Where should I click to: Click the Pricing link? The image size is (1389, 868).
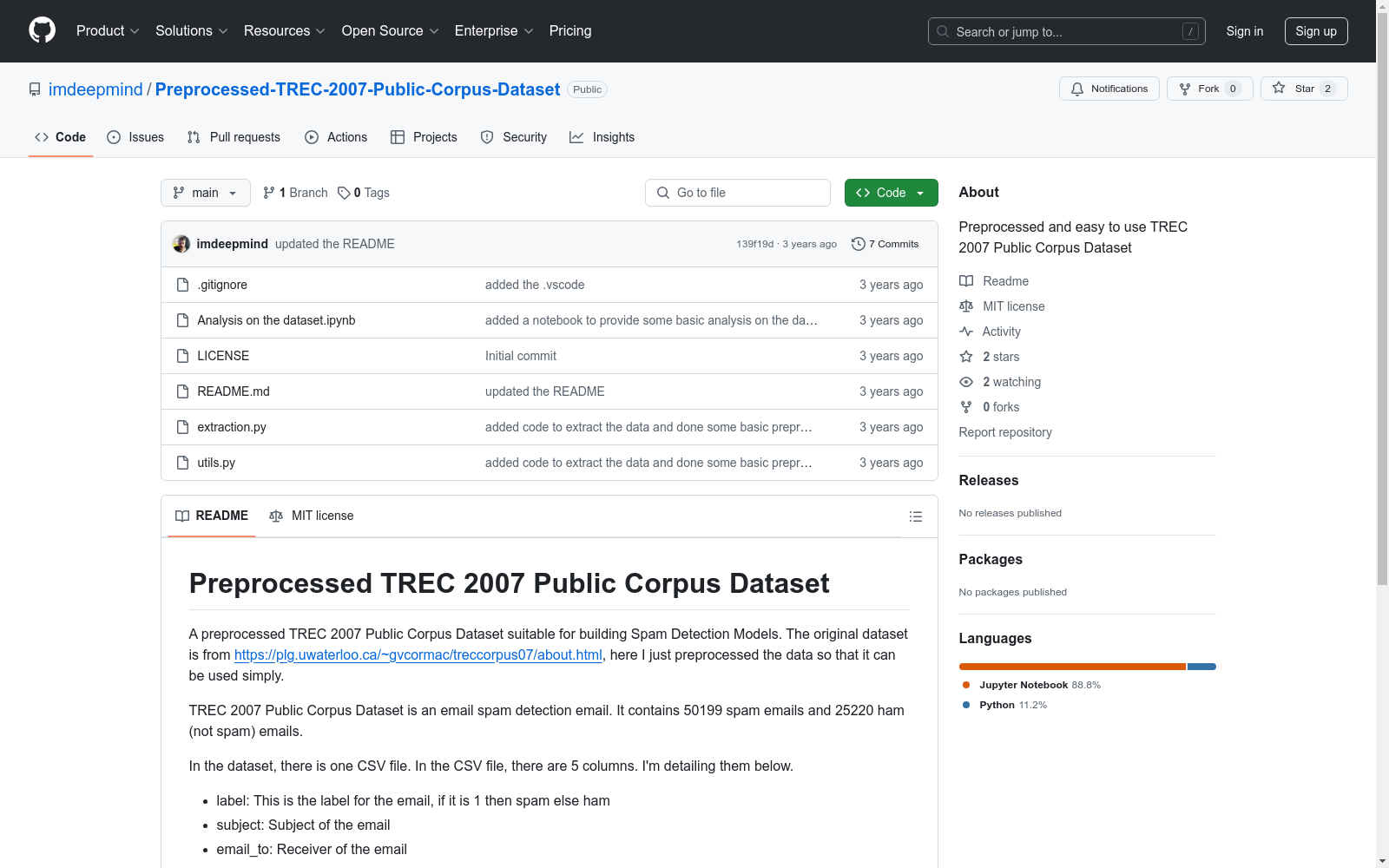[x=570, y=30]
